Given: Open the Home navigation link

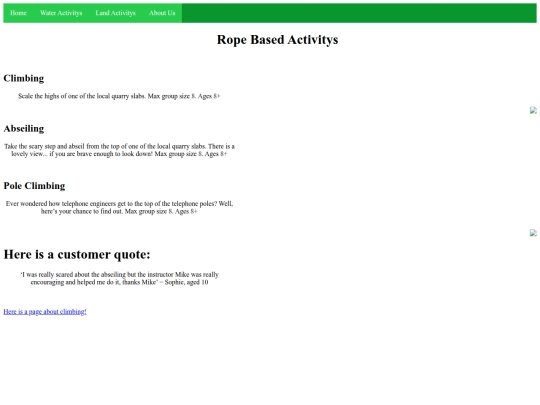Looking at the screenshot, I should 18,13.
